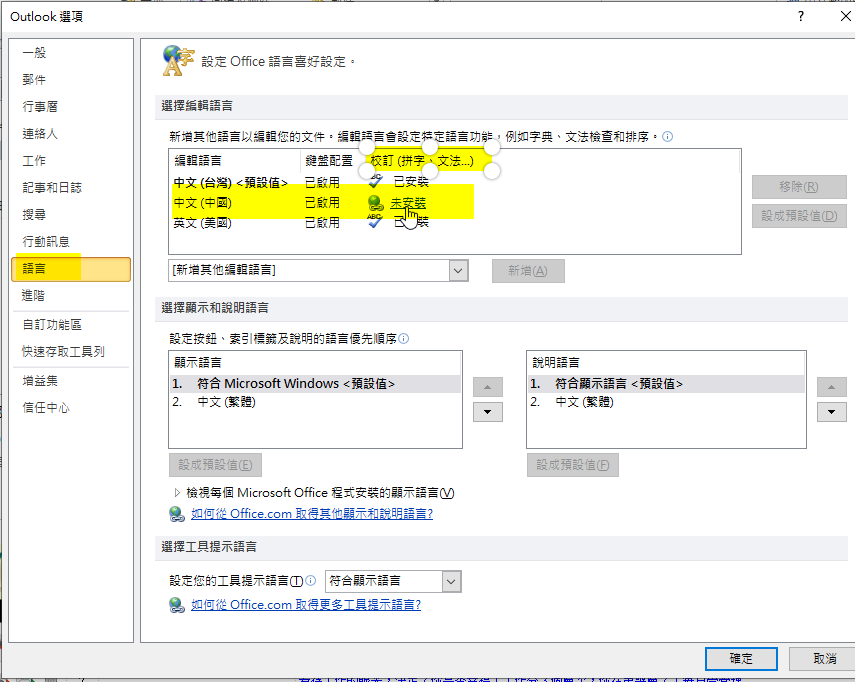This screenshot has width=855, height=682.
Task: Open 自訂功能區 options category
Action: pyautogui.click(x=71, y=325)
